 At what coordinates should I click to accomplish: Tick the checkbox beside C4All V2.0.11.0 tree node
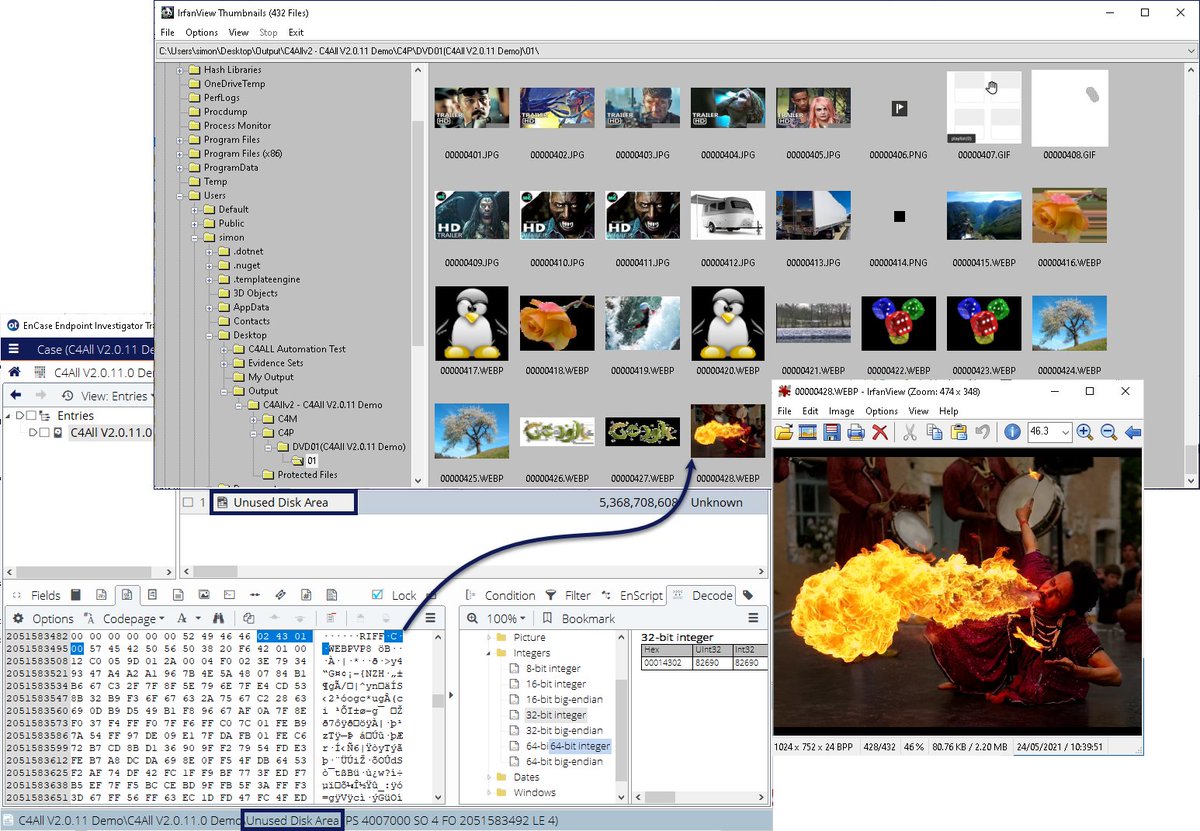tap(44, 433)
